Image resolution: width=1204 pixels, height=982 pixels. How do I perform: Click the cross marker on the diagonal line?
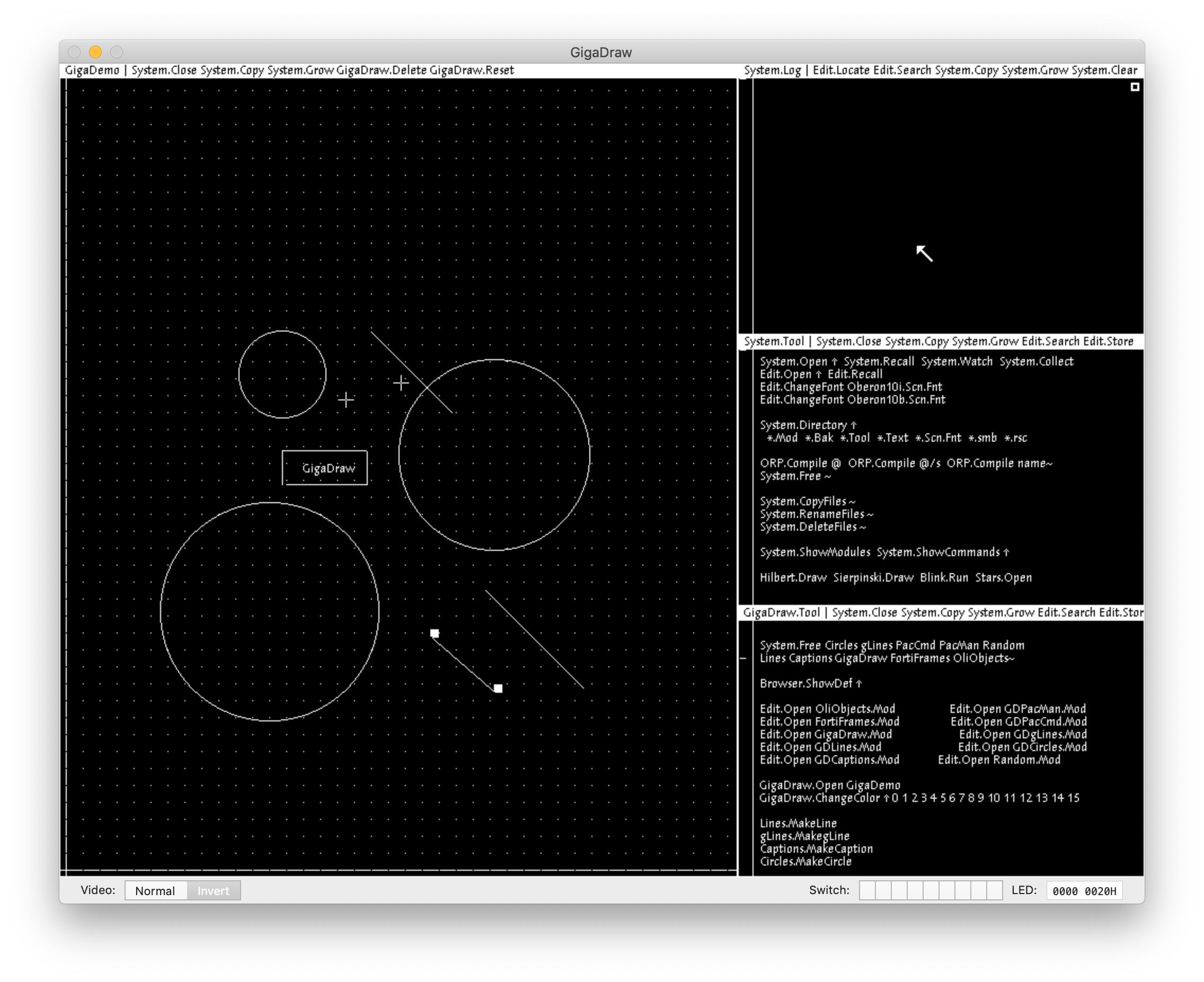[401, 383]
